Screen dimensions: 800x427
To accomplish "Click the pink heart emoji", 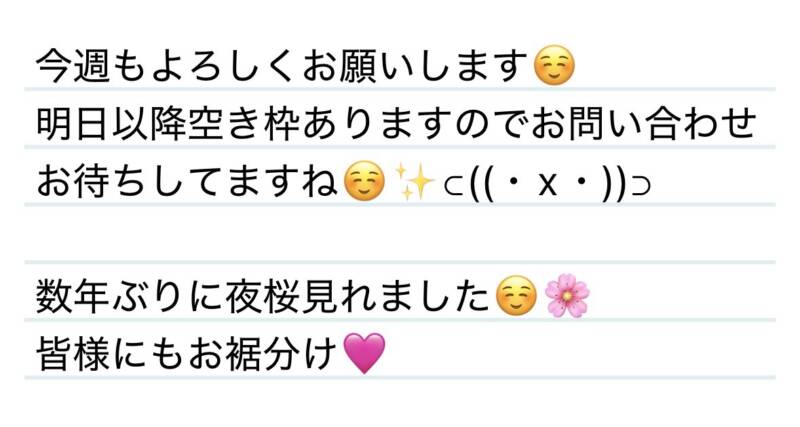I will click(x=364, y=354).
